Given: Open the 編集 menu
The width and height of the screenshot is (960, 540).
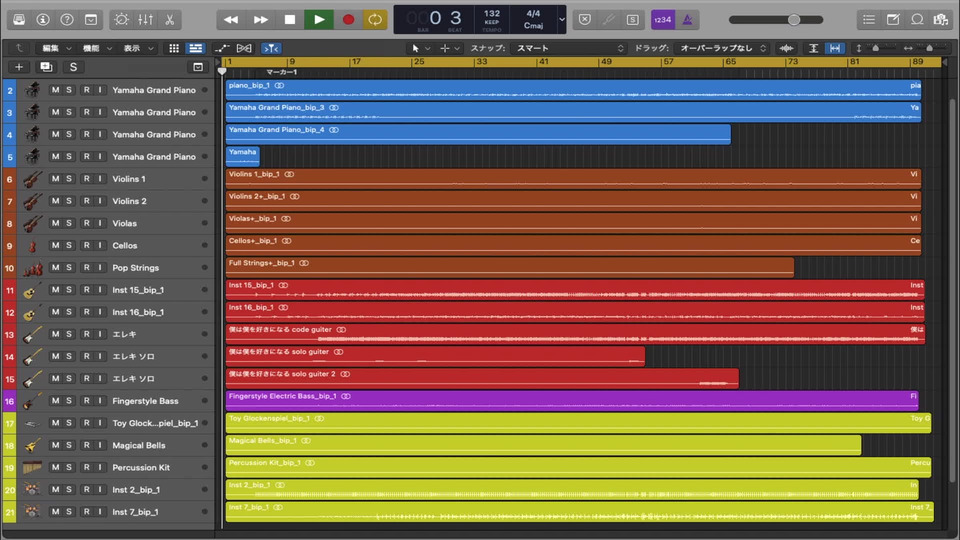Looking at the screenshot, I should pos(56,48).
